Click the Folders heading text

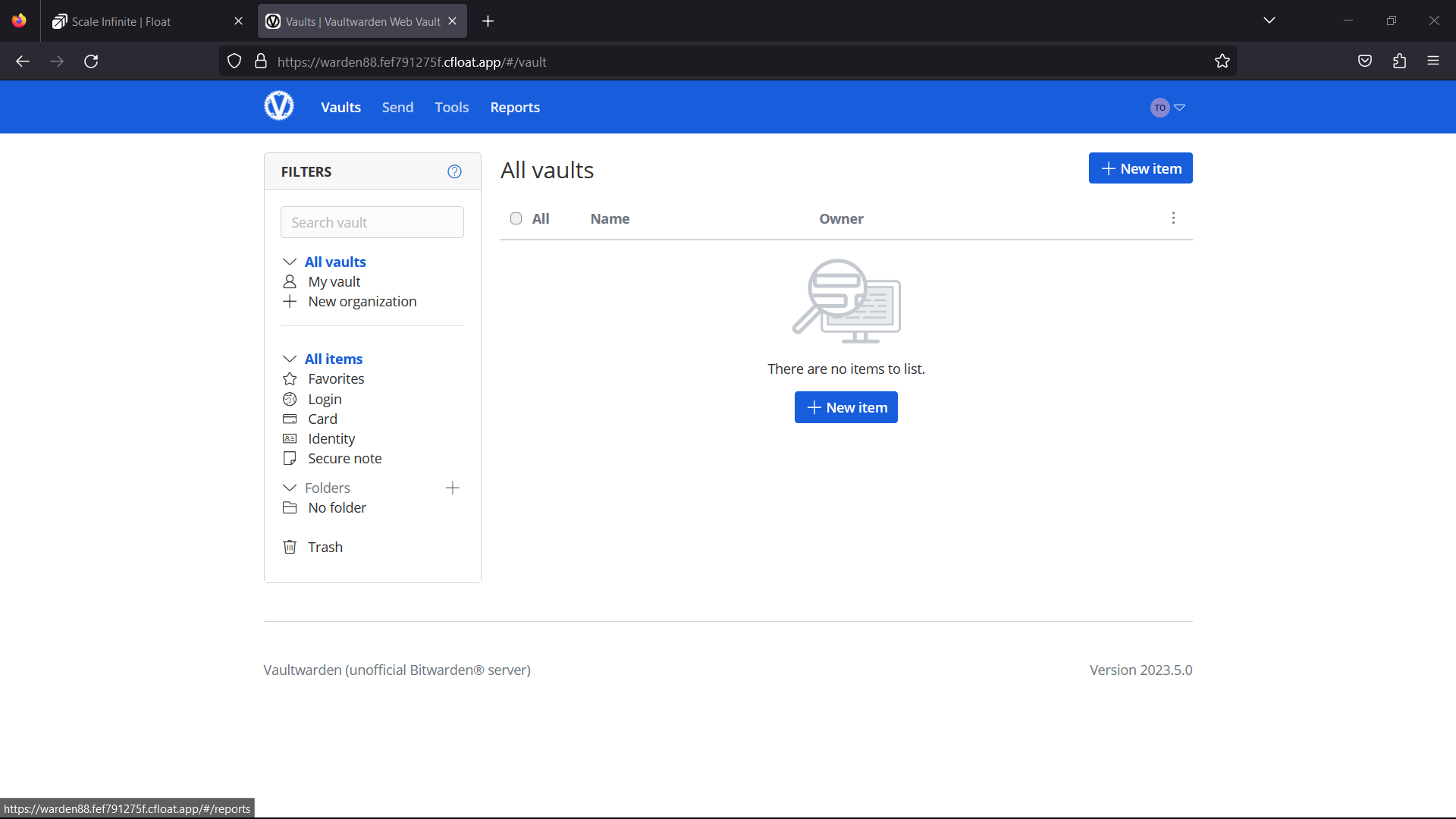pos(328,488)
